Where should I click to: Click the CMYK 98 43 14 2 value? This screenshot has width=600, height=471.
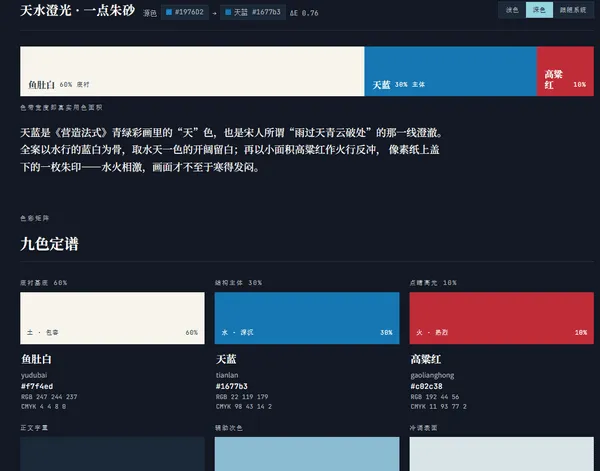pyautogui.click(x=244, y=406)
